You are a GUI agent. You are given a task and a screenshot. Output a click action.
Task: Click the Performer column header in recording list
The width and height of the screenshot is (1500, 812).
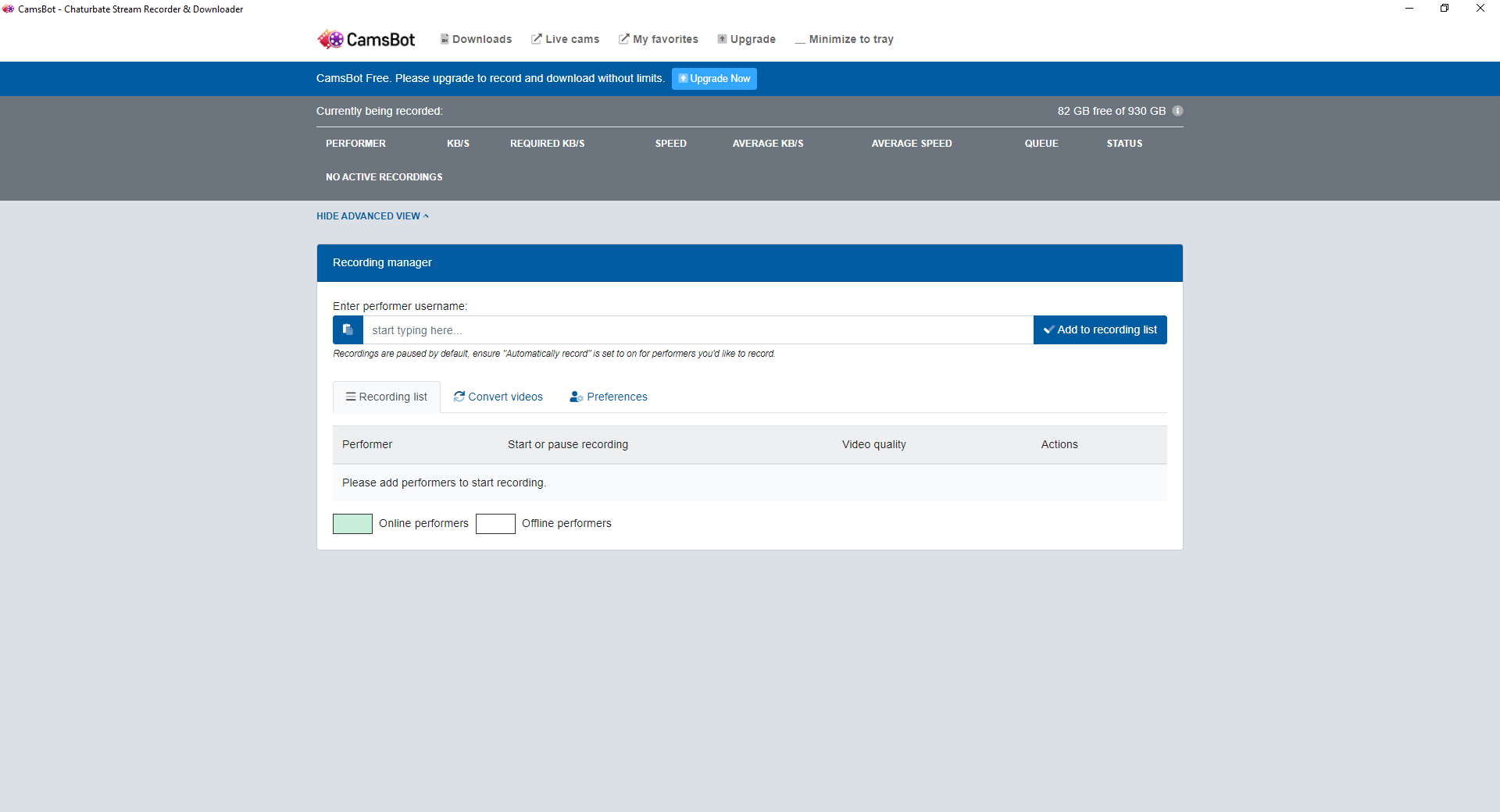(367, 444)
